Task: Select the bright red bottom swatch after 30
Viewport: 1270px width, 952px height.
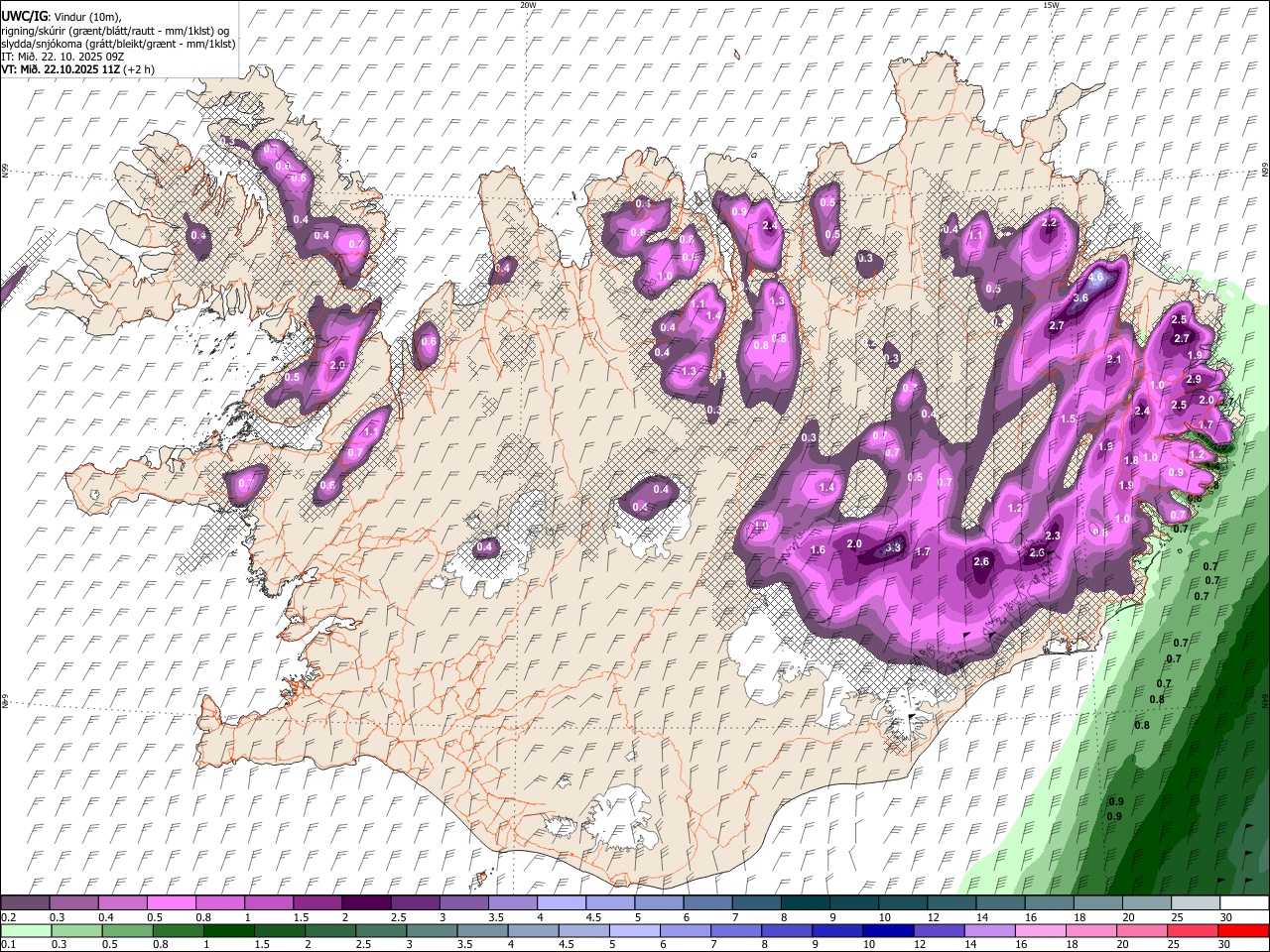Action: pyautogui.click(x=1243, y=930)
